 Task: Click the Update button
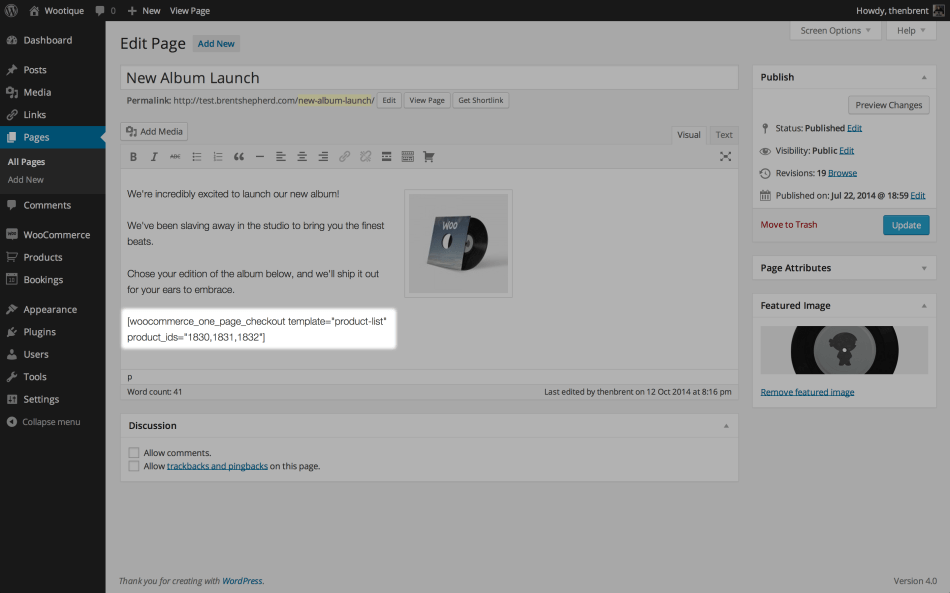pos(906,225)
